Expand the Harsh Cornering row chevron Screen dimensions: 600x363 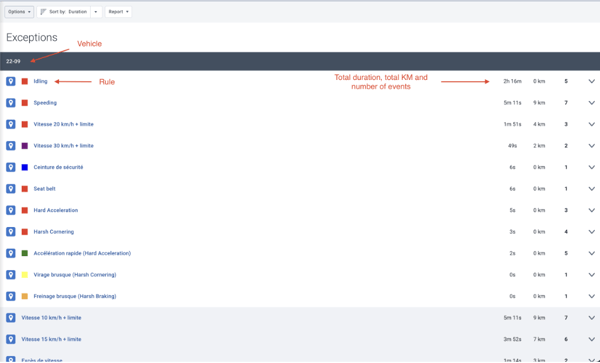point(592,232)
